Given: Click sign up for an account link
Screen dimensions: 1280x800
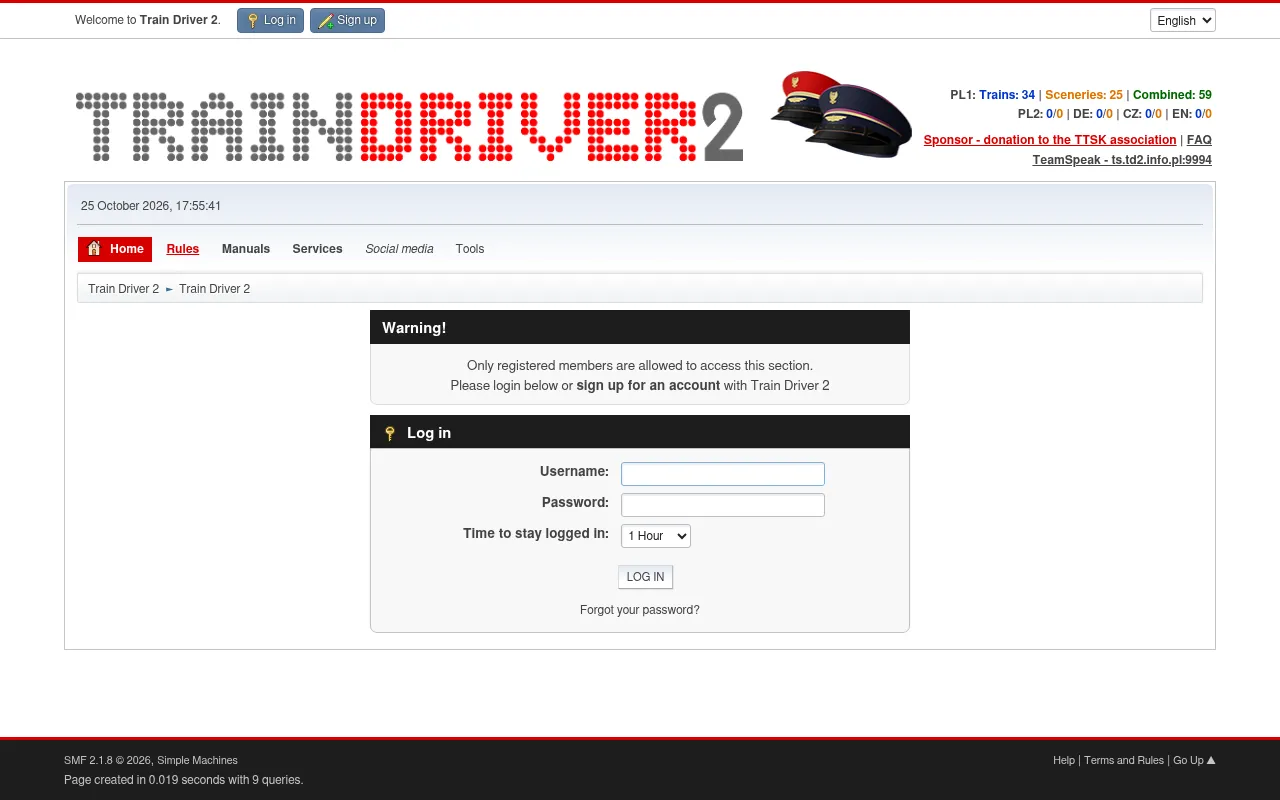Looking at the screenshot, I should (648, 385).
